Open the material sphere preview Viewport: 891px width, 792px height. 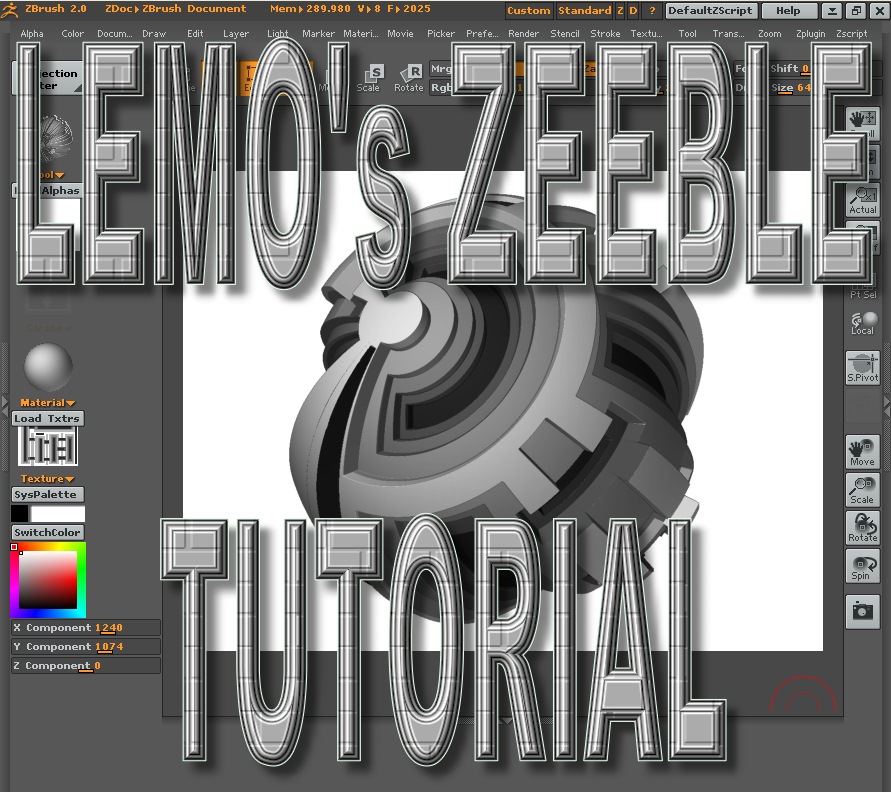pyautogui.click(x=48, y=367)
